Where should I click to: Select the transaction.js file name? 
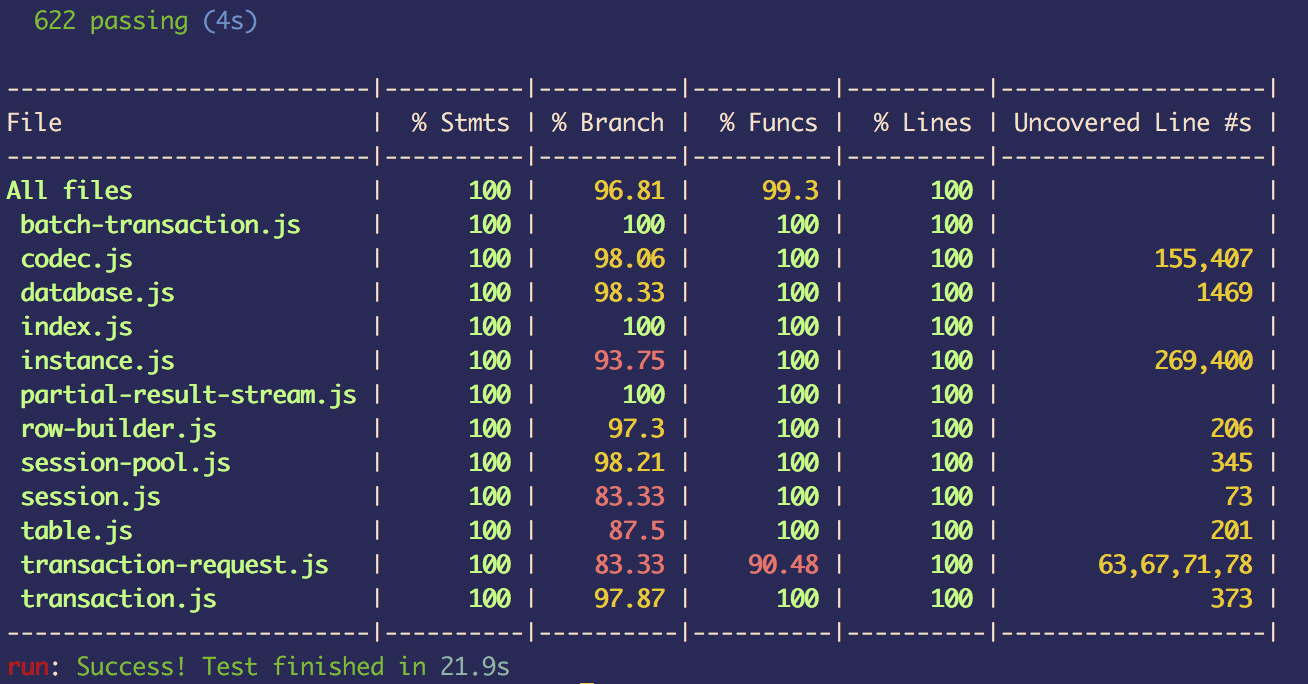click(118, 599)
